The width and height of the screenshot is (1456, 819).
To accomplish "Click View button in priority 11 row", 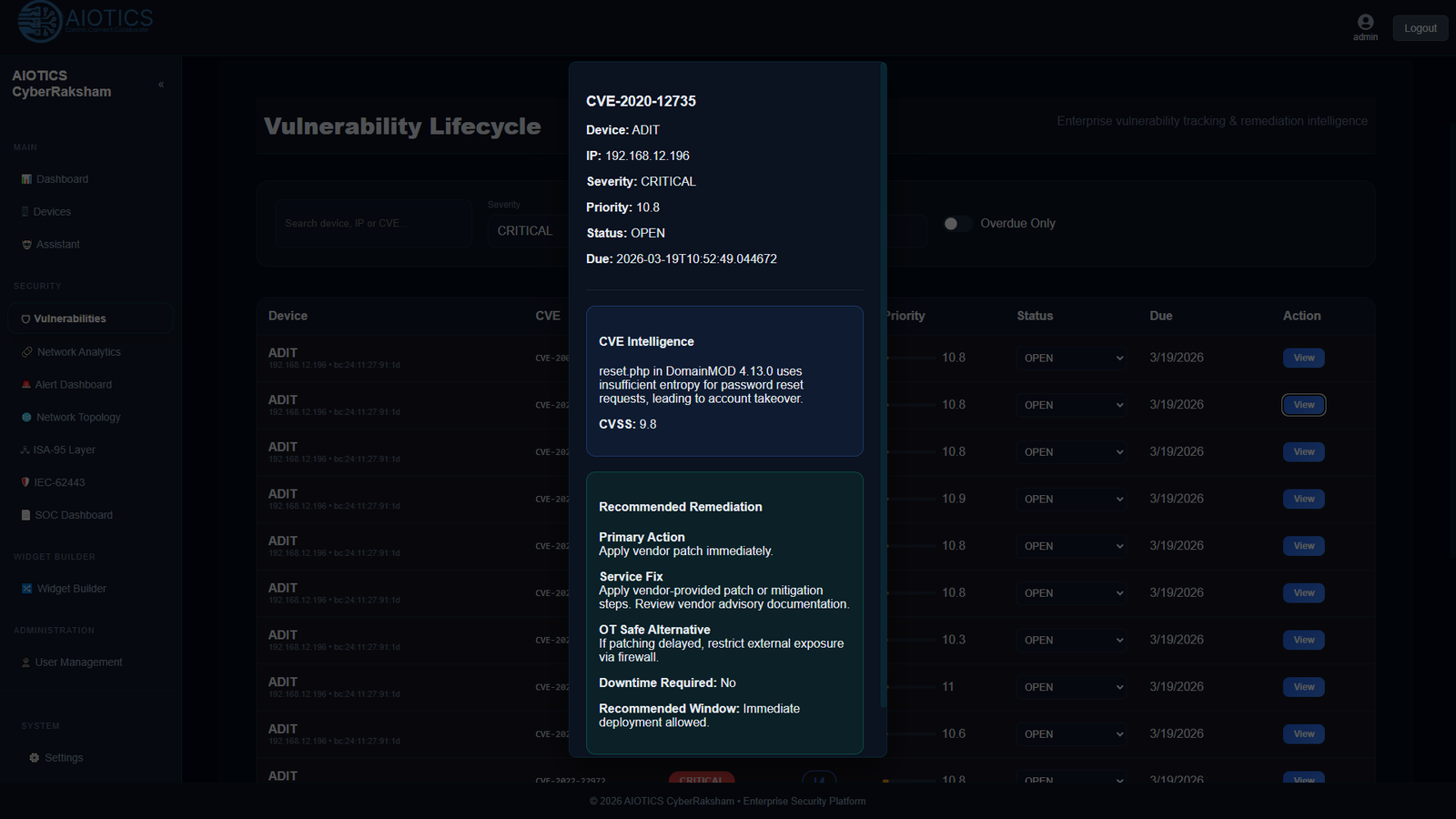I will click(1304, 687).
